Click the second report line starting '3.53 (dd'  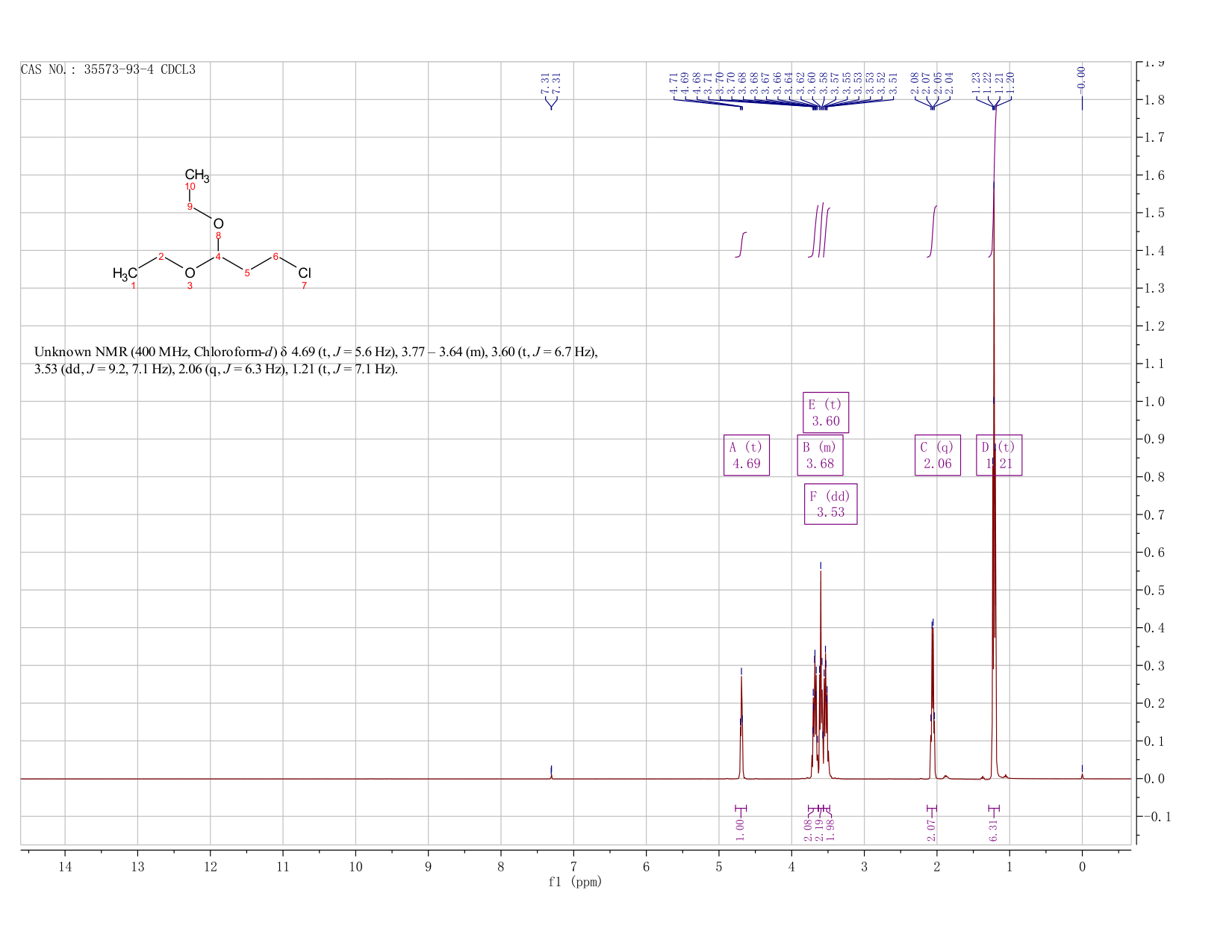(x=216, y=370)
